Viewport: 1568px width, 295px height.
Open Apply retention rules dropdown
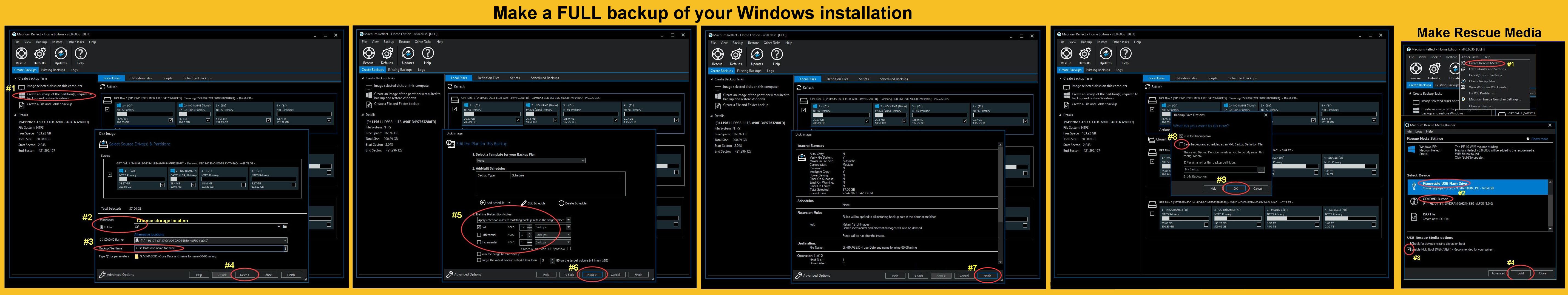(x=524, y=220)
